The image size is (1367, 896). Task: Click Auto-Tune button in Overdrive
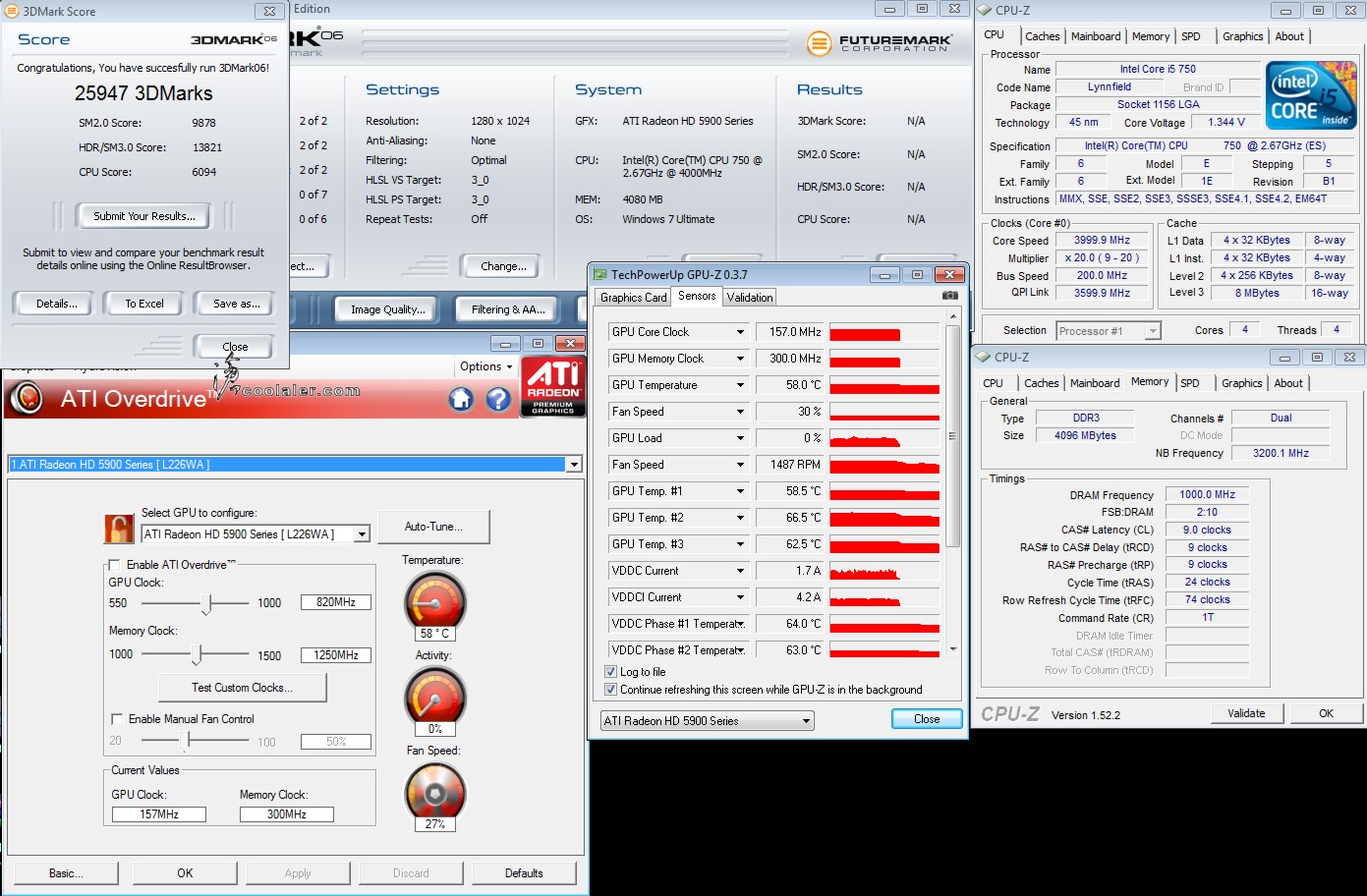(x=433, y=527)
